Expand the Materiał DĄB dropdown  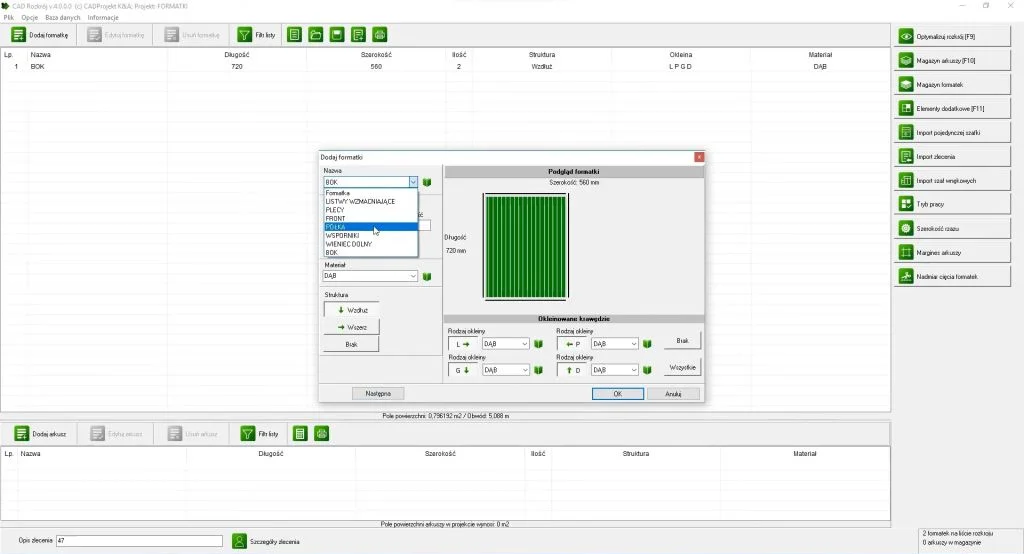[x=412, y=276]
